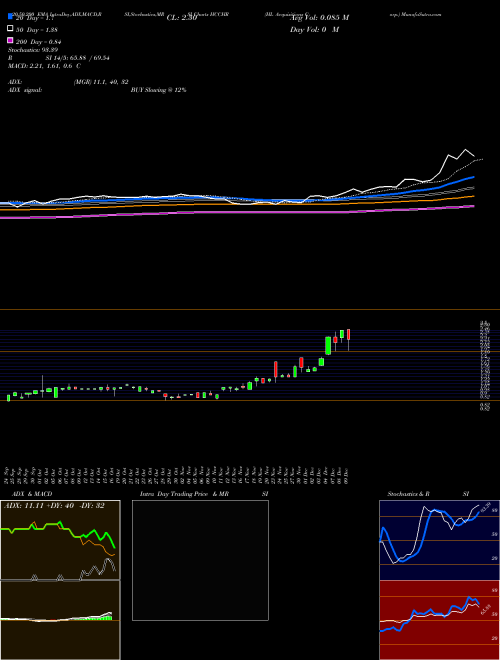Click the blue 20 Day legend swatch
The height and width of the screenshot is (660, 500).
pyautogui.click(x=10, y=17)
